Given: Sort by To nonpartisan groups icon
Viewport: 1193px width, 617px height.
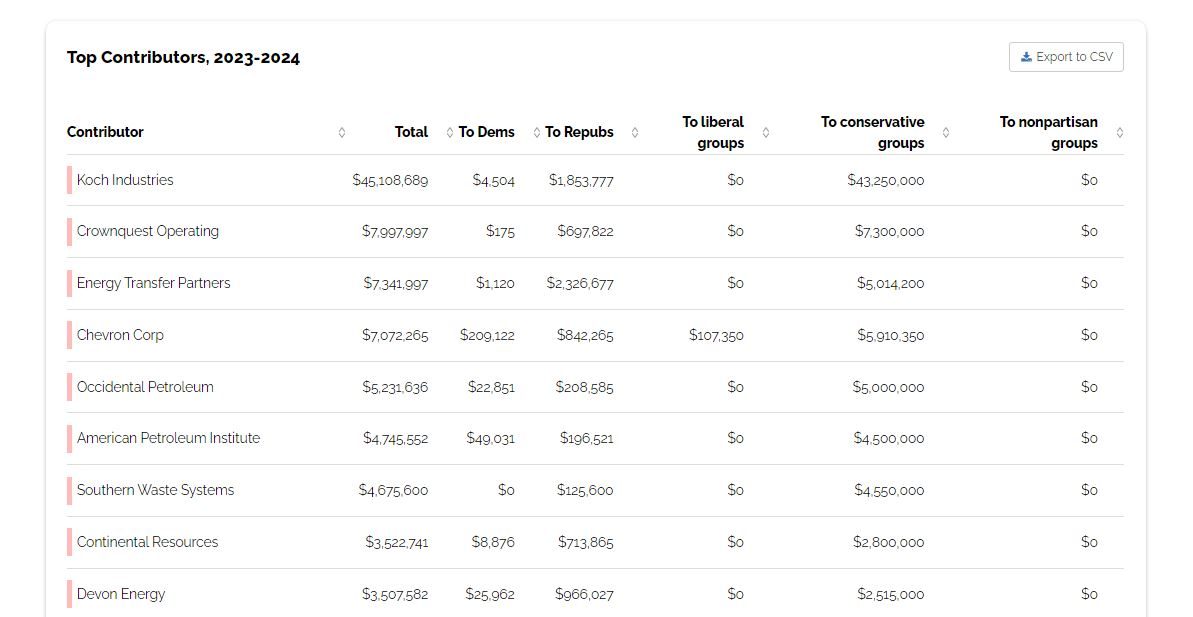Looking at the screenshot, I should (x=1120, y=132).
